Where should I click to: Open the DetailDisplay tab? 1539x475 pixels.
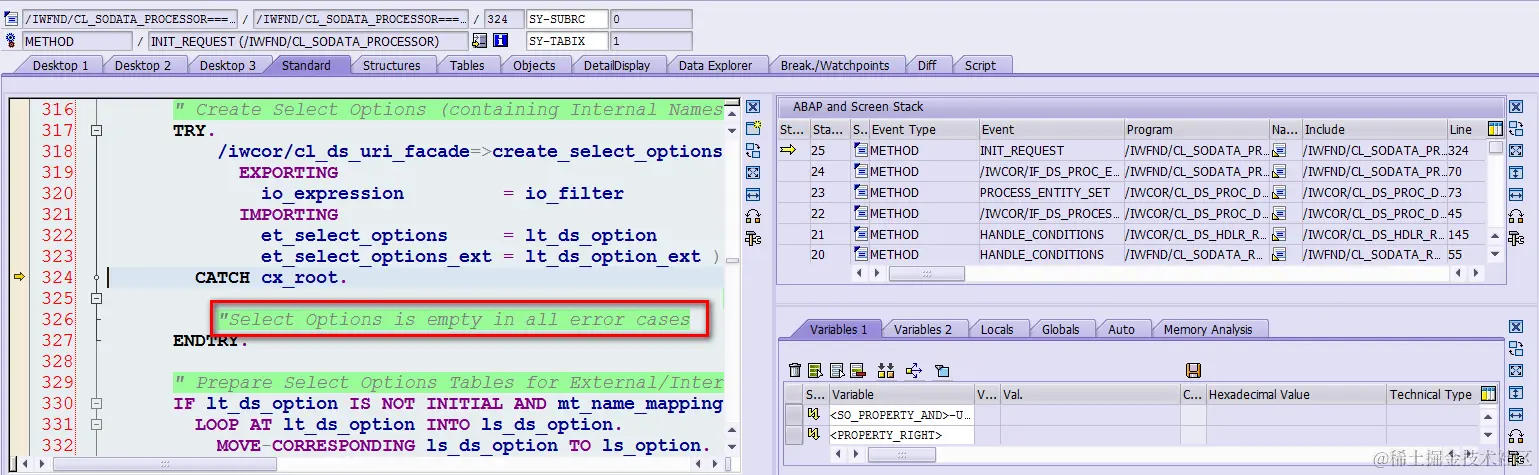click(617, 65)
